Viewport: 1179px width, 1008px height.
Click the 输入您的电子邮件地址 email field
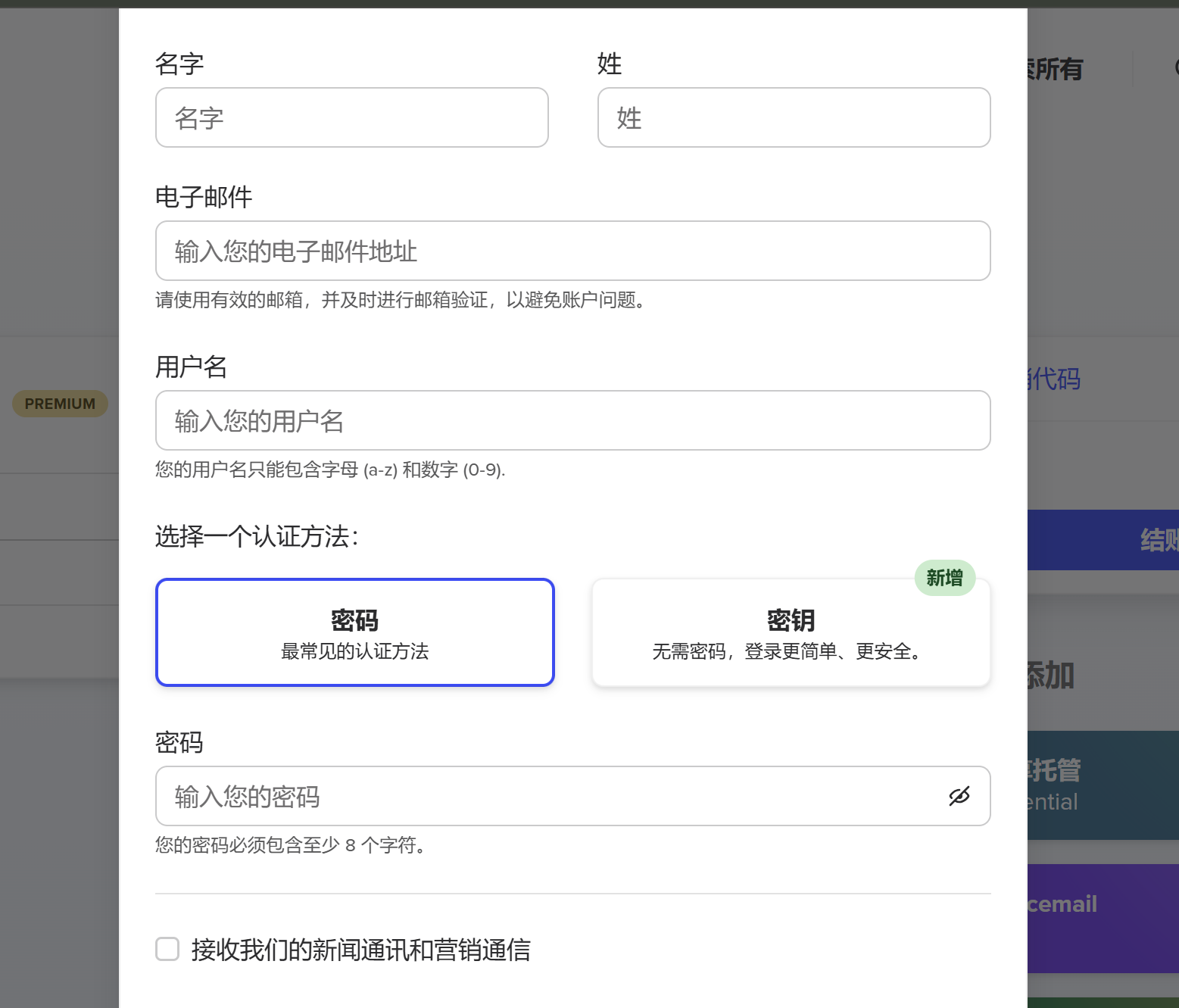[572, 251]
